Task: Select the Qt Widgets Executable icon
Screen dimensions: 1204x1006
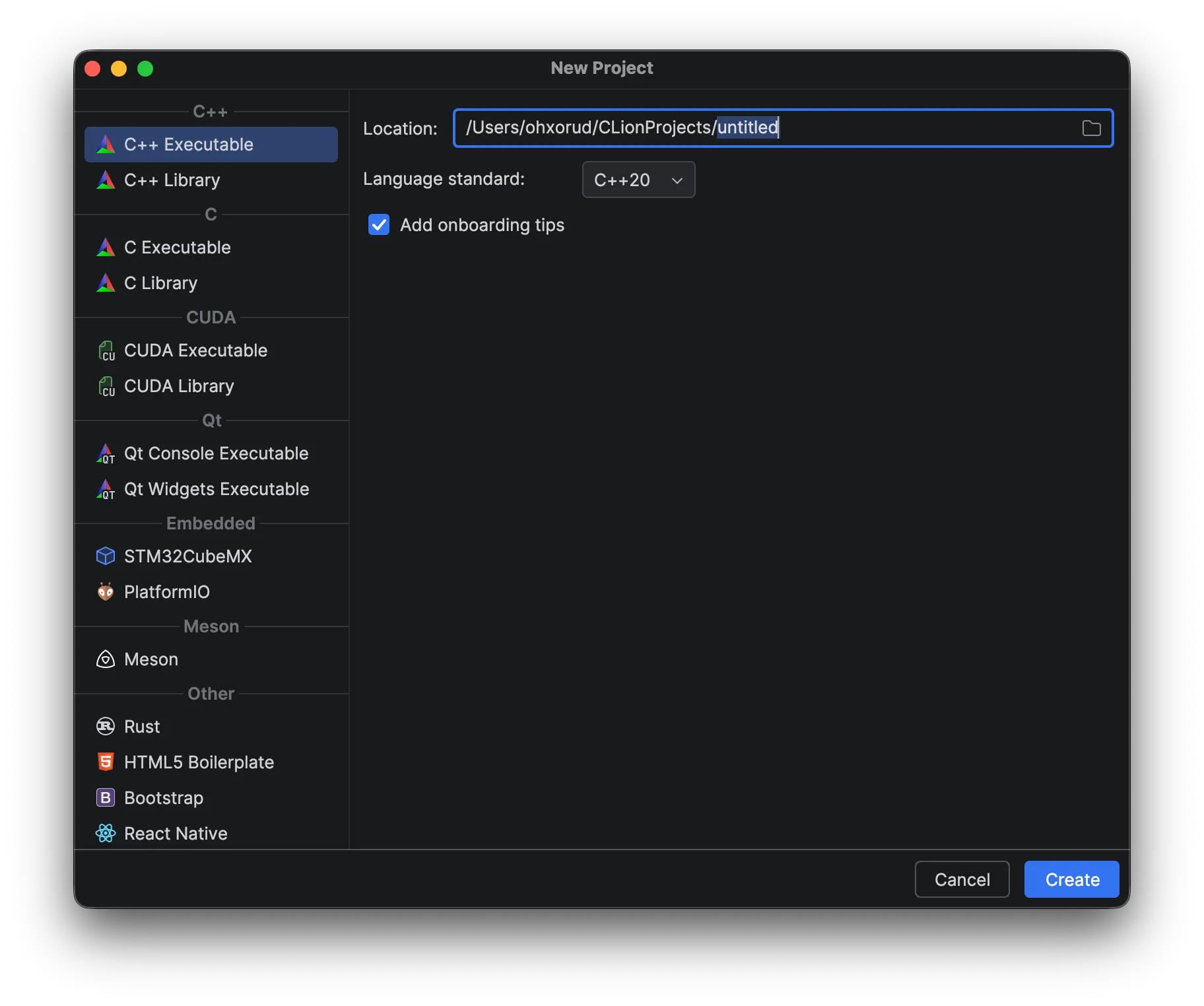Action: [106, 489]
